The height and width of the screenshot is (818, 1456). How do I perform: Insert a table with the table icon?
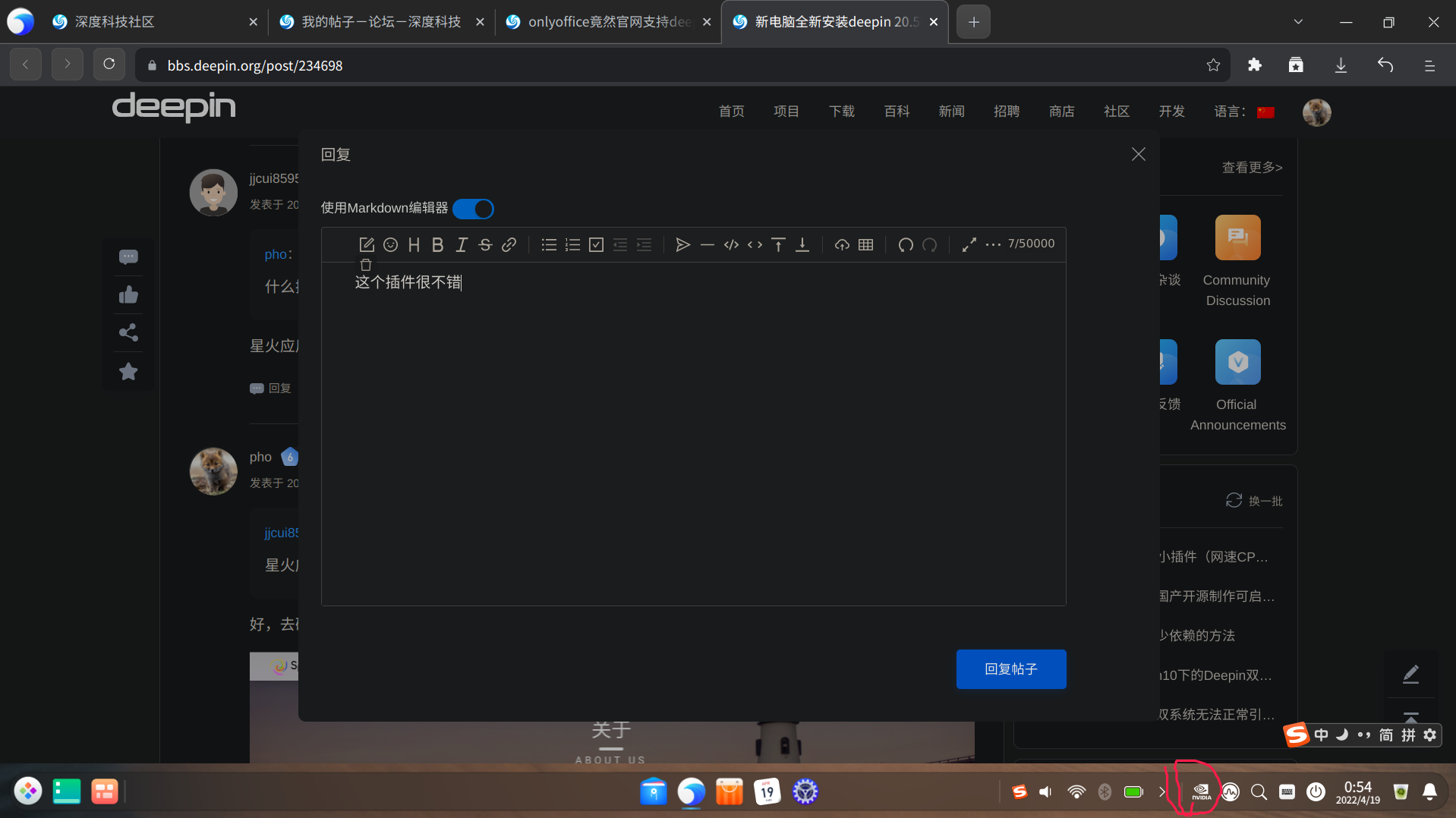coord(865,244)
